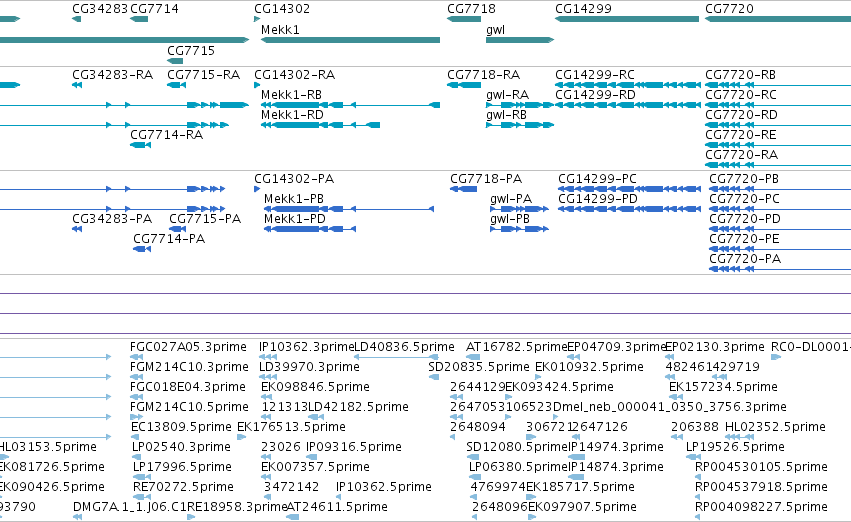851x522 pixels.
Task: Click the FGC027A05.3prime EST label
Action: pyautogui.click(x=188, y=347)
